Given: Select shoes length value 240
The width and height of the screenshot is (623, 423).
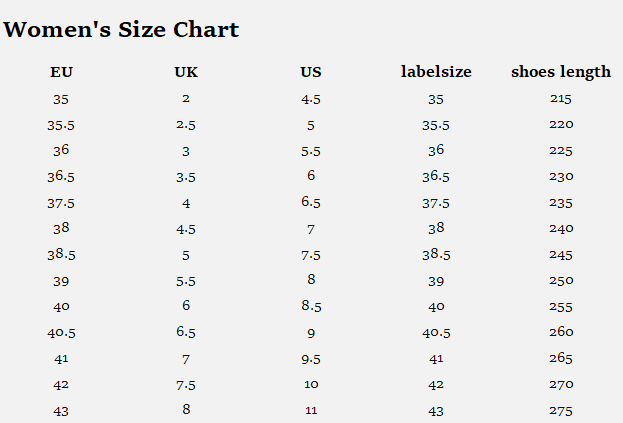Looking at the screenshot, I should click(x=561, y=228).
